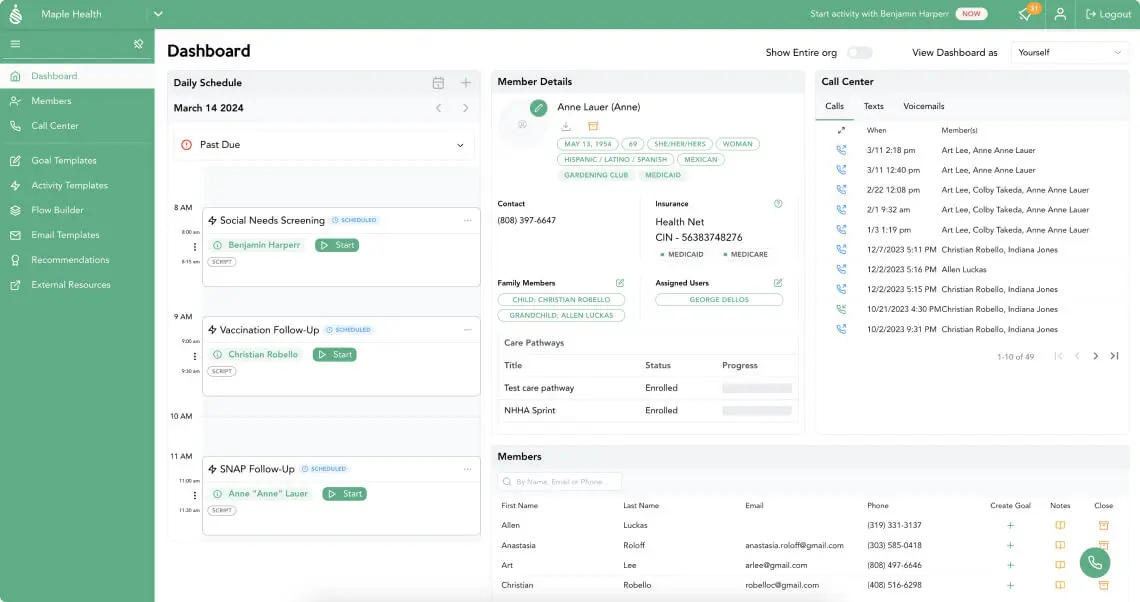
Task: Open Flow Builder from the sidebar
Action: 57,210
